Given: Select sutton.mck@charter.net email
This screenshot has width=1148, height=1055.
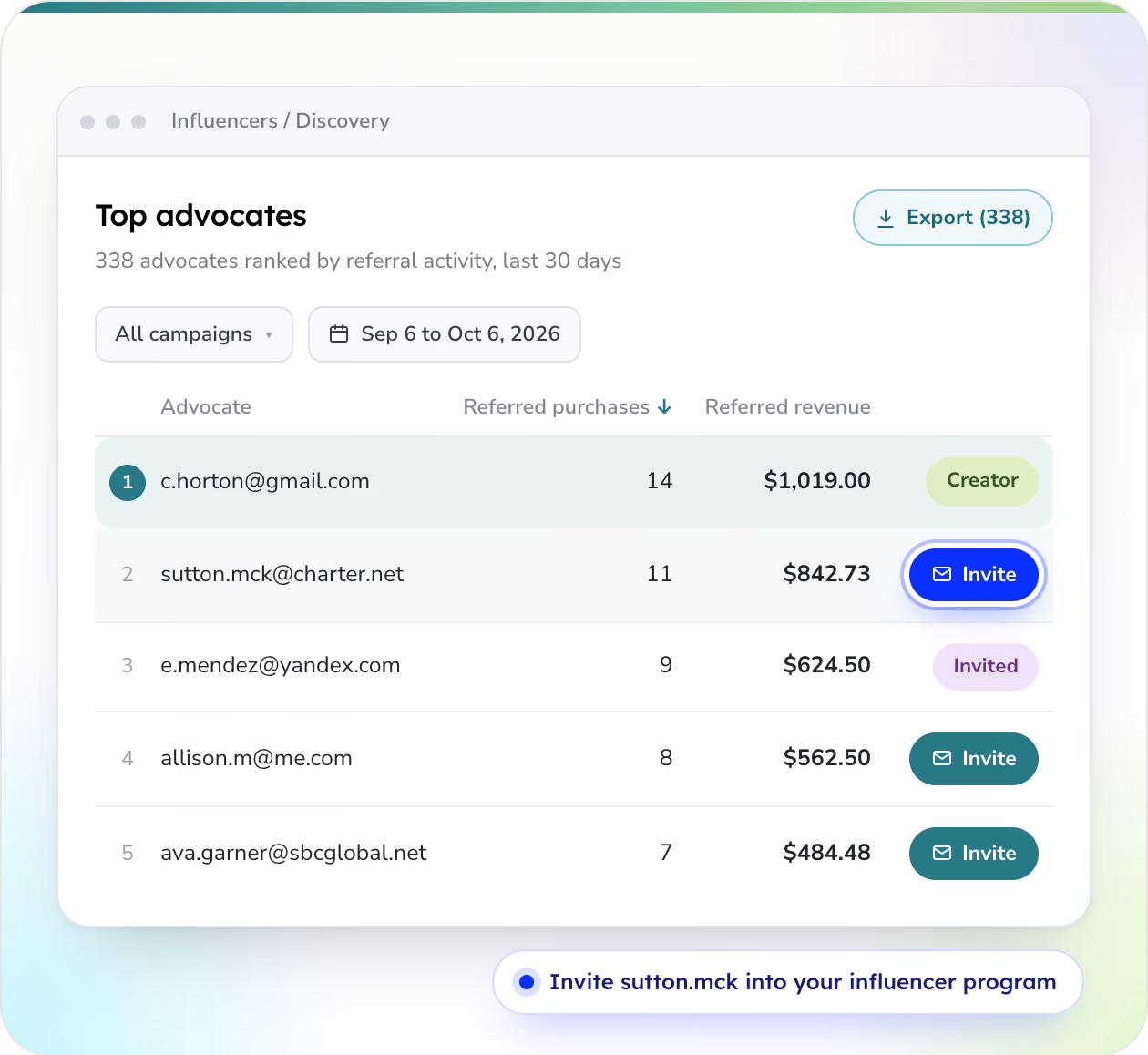Looking at the screenshot, I should coord(282,574).
